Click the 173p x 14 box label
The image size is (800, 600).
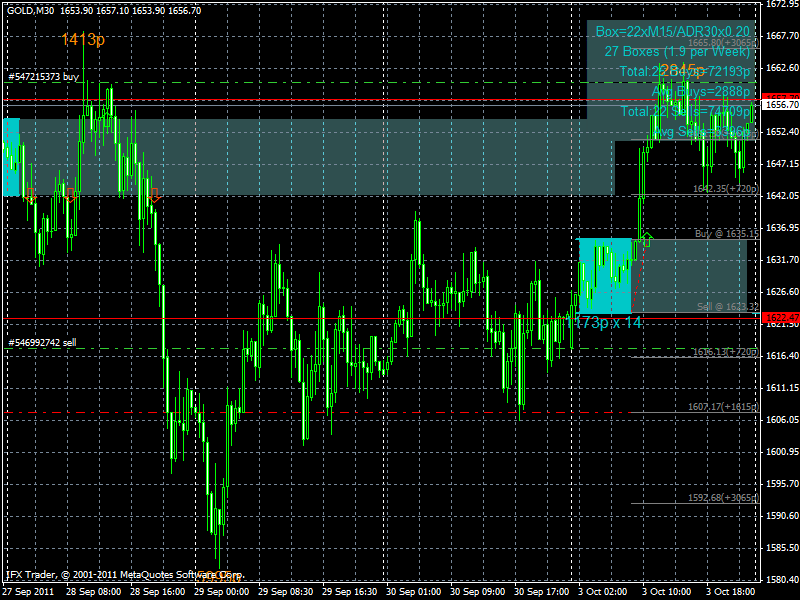[607, 323]
